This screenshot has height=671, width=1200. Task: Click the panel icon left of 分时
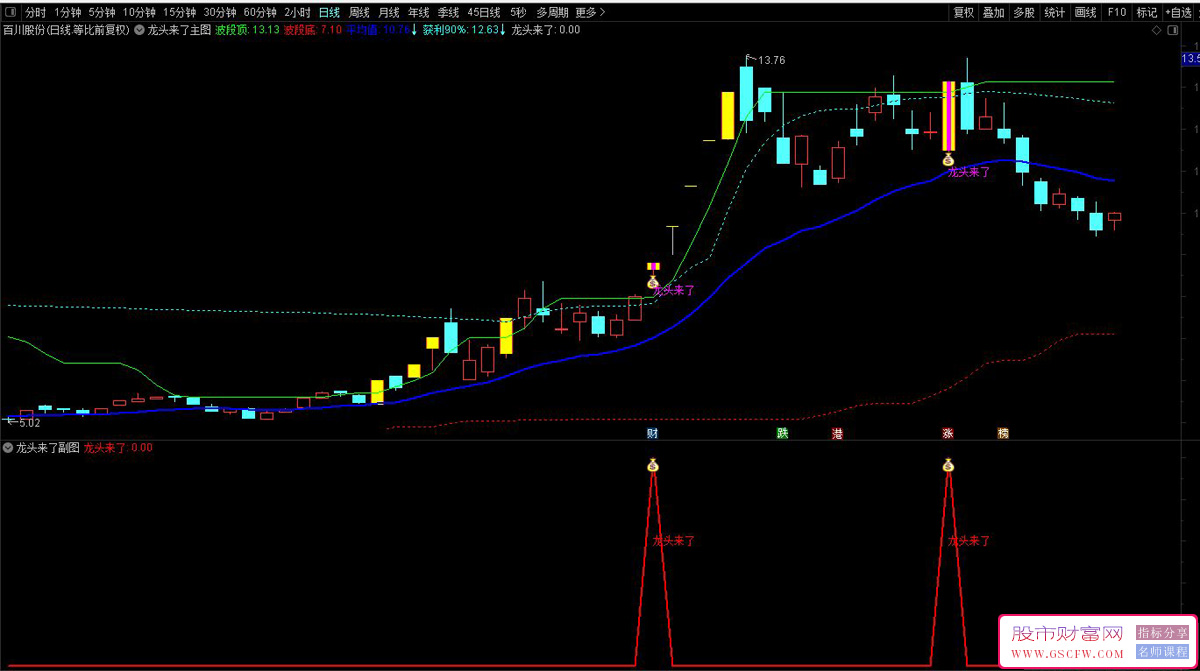10,13
